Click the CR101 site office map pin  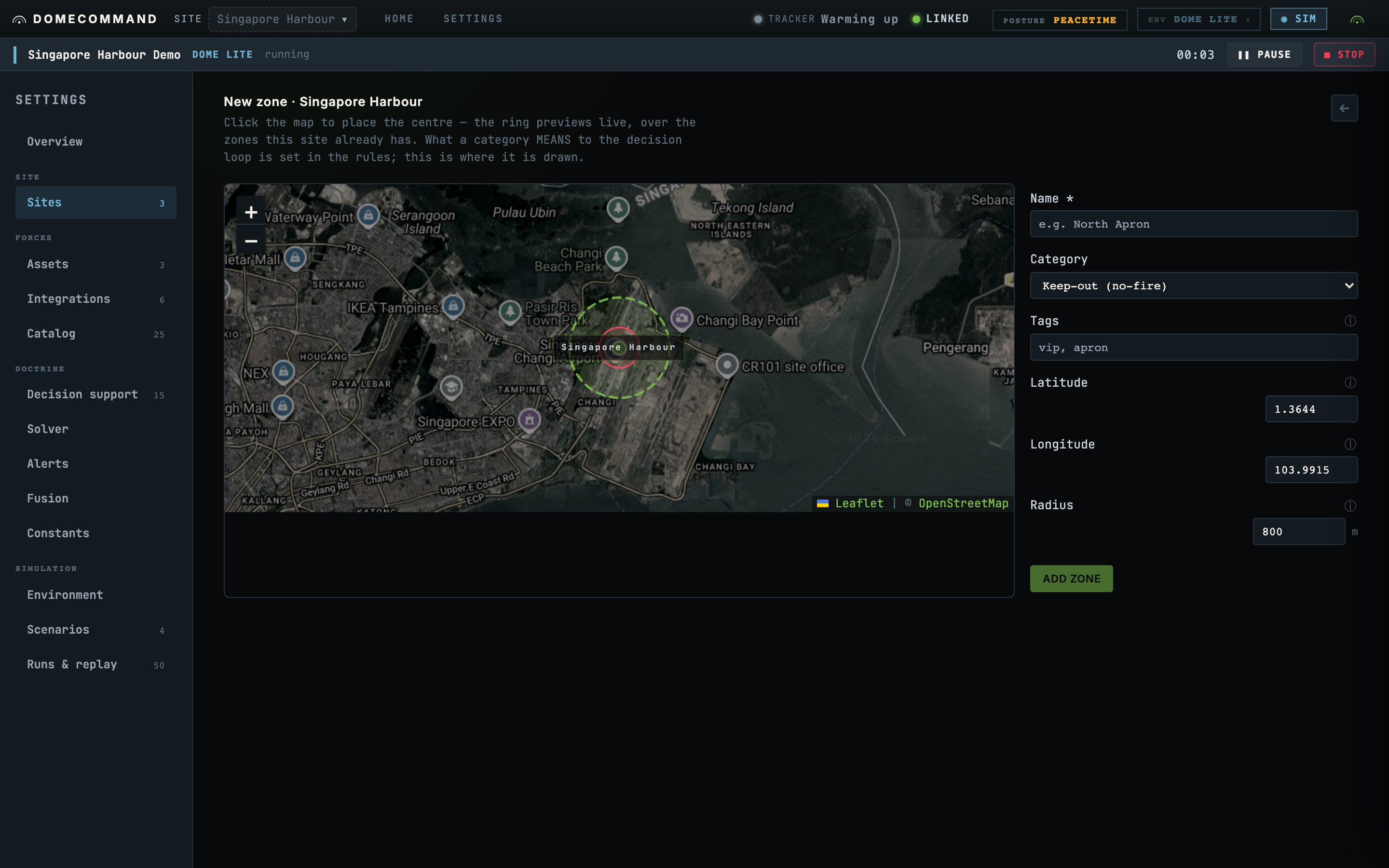727,365
